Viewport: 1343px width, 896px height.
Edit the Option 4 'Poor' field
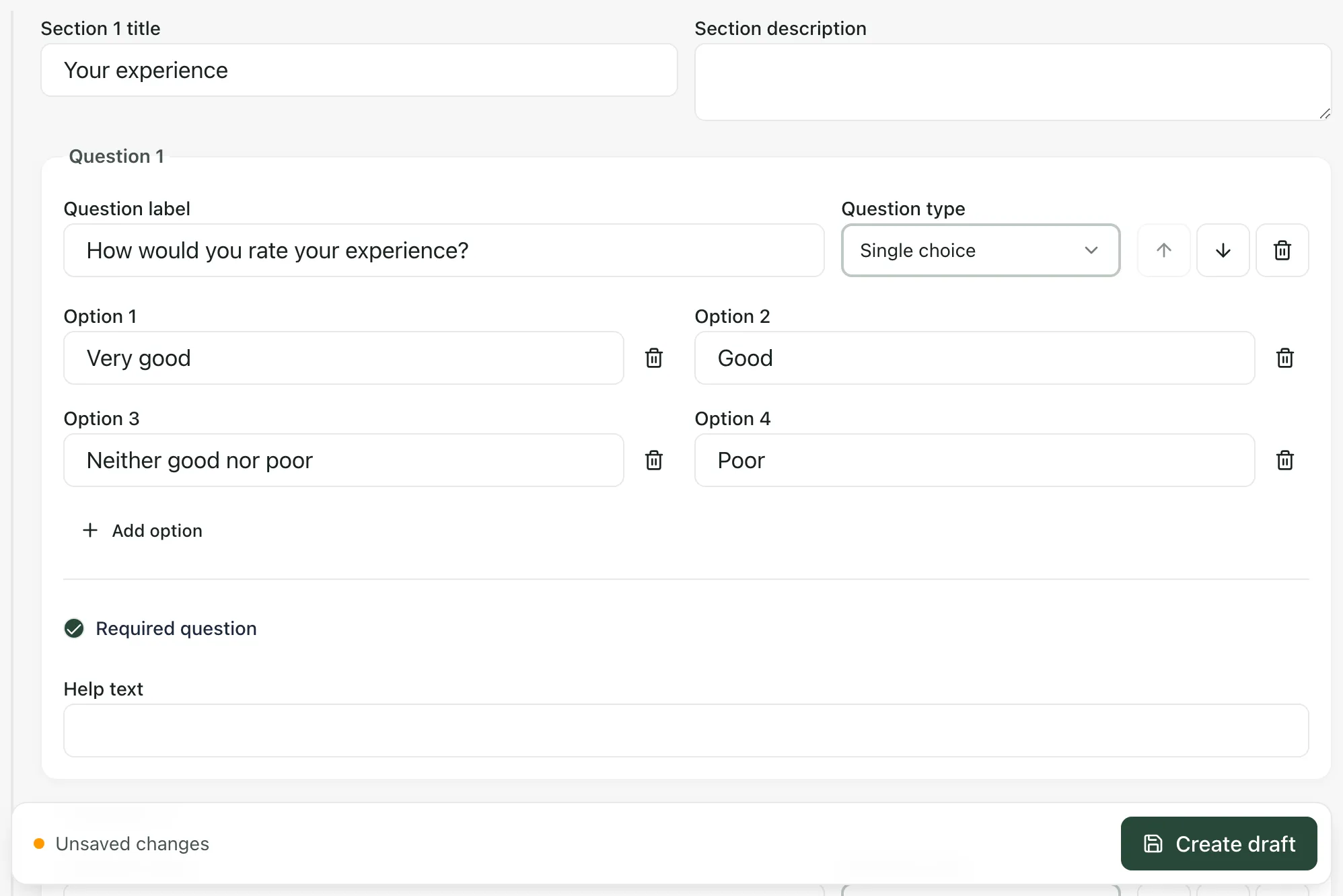975,460
